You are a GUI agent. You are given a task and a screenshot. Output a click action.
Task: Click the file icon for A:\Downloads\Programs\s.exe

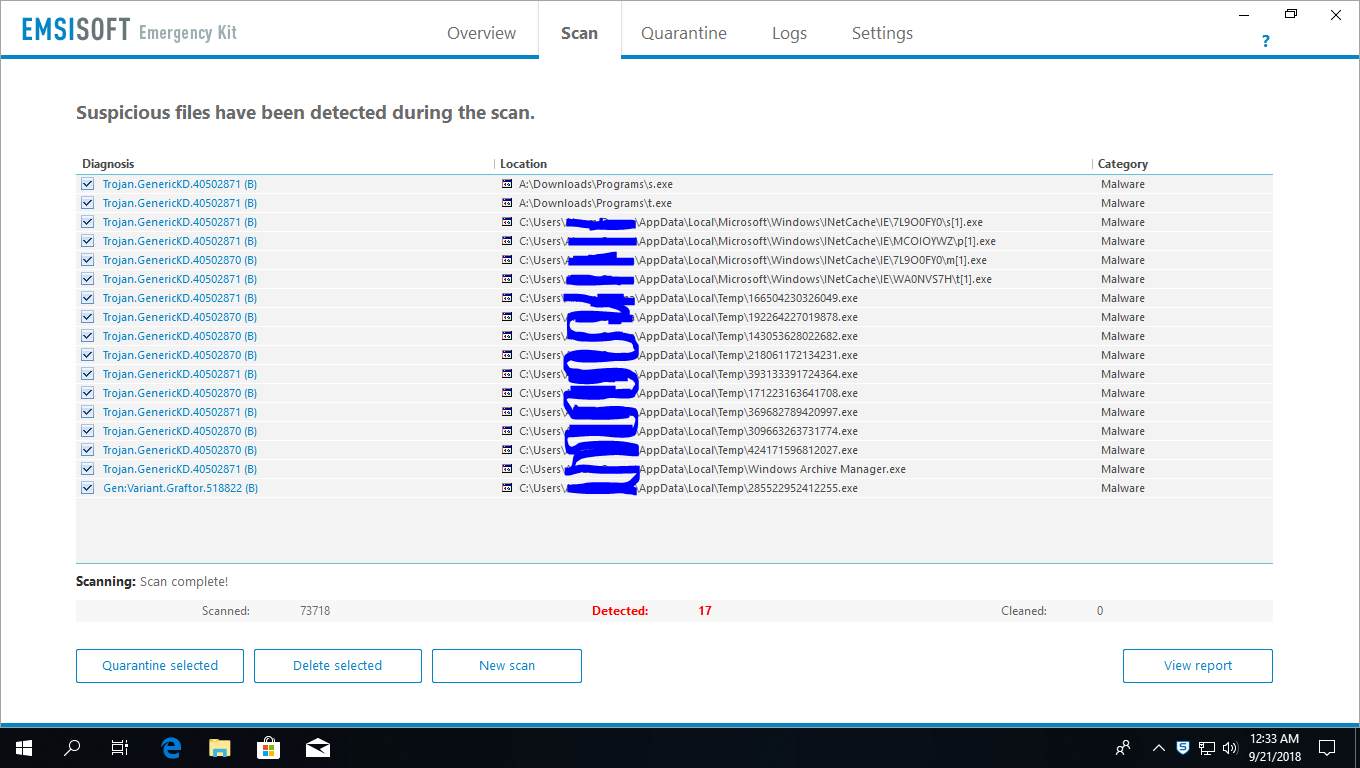coord(507,184)
